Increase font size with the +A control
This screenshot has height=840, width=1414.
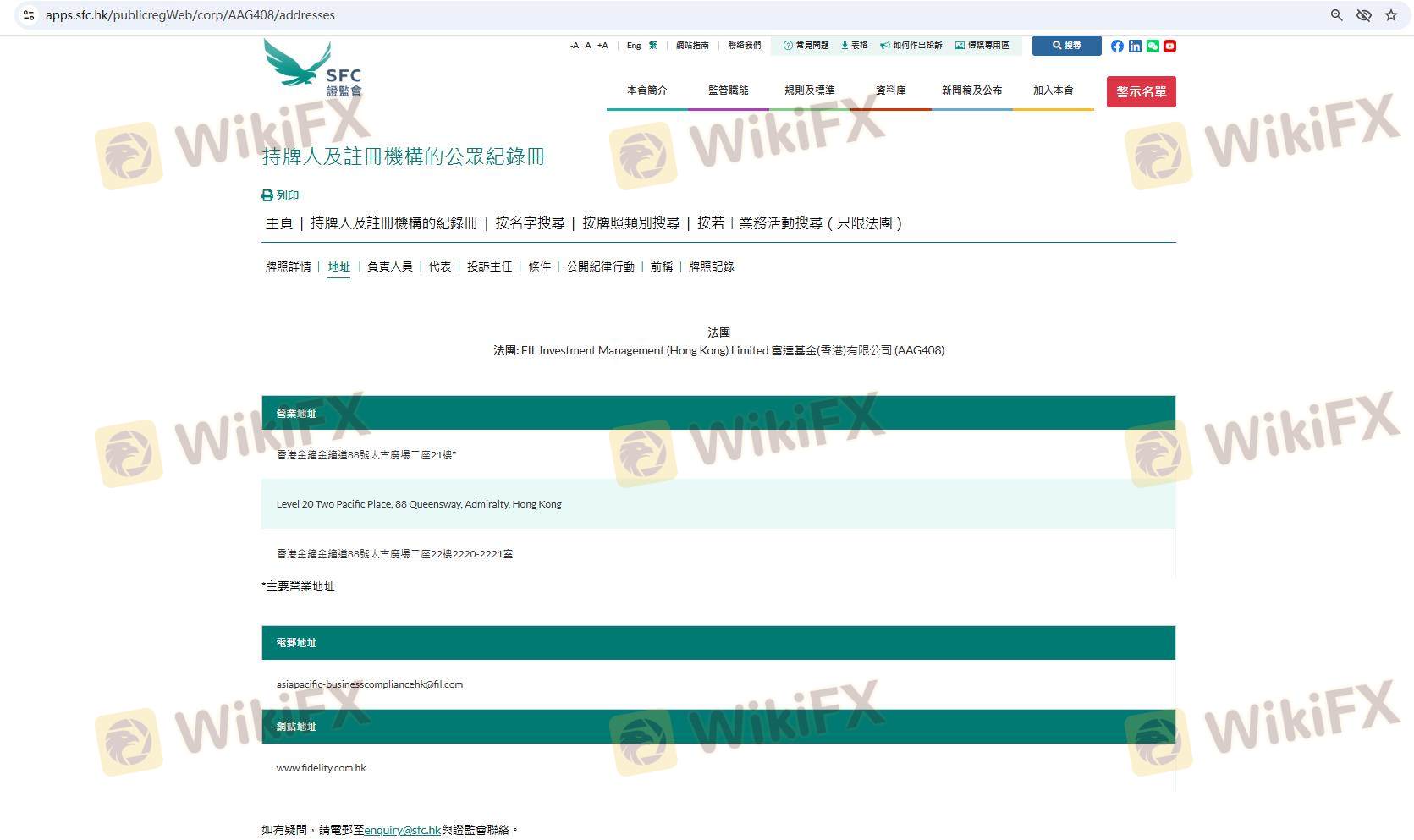click(x=602, y=46)
